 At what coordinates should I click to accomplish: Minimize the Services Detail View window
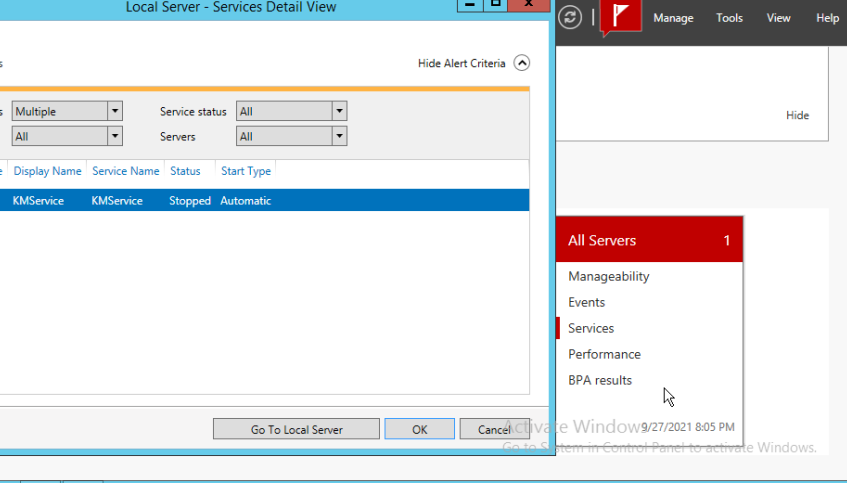(x=470, y=4)
